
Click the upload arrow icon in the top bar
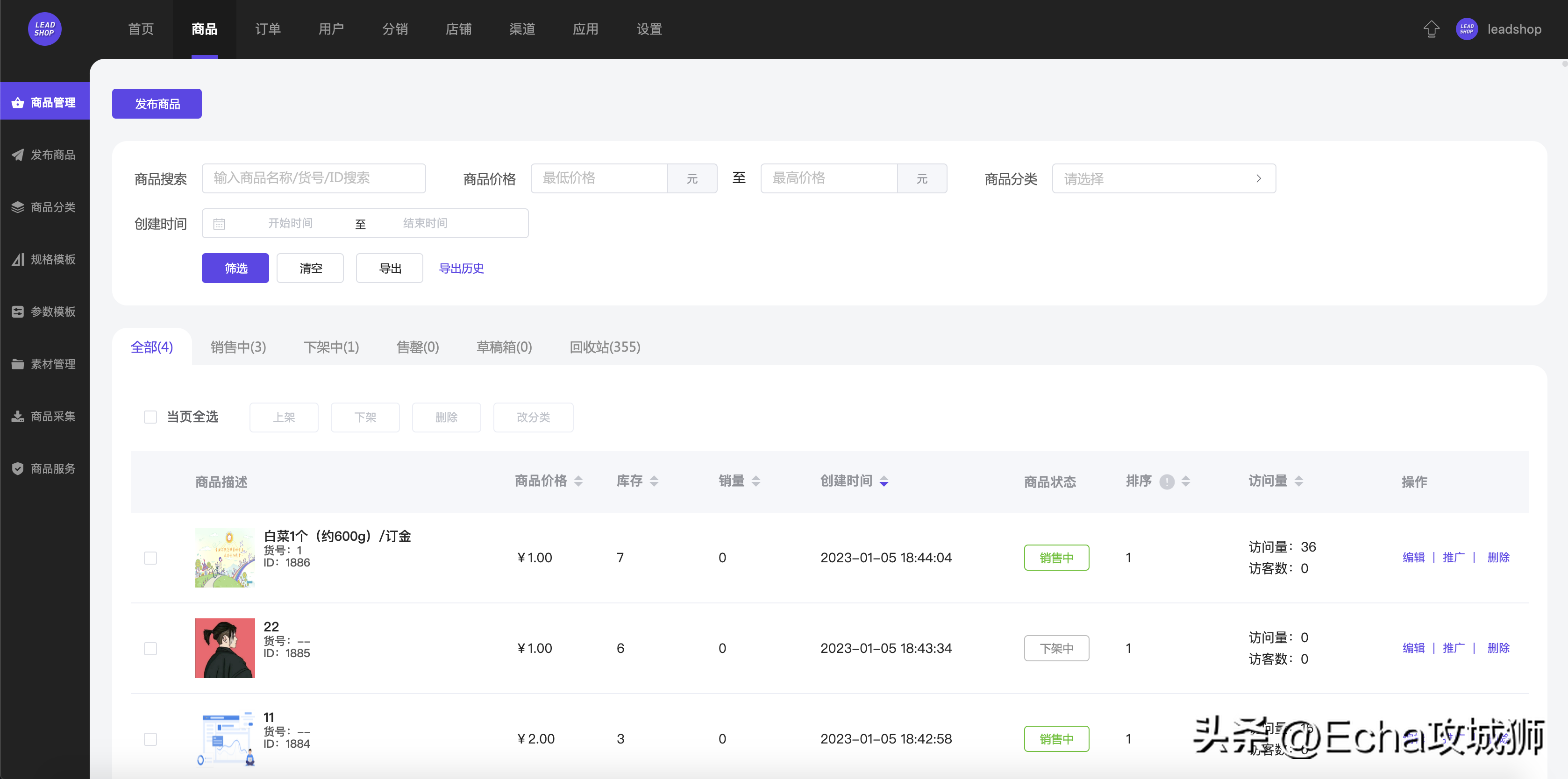[1431, 28]
